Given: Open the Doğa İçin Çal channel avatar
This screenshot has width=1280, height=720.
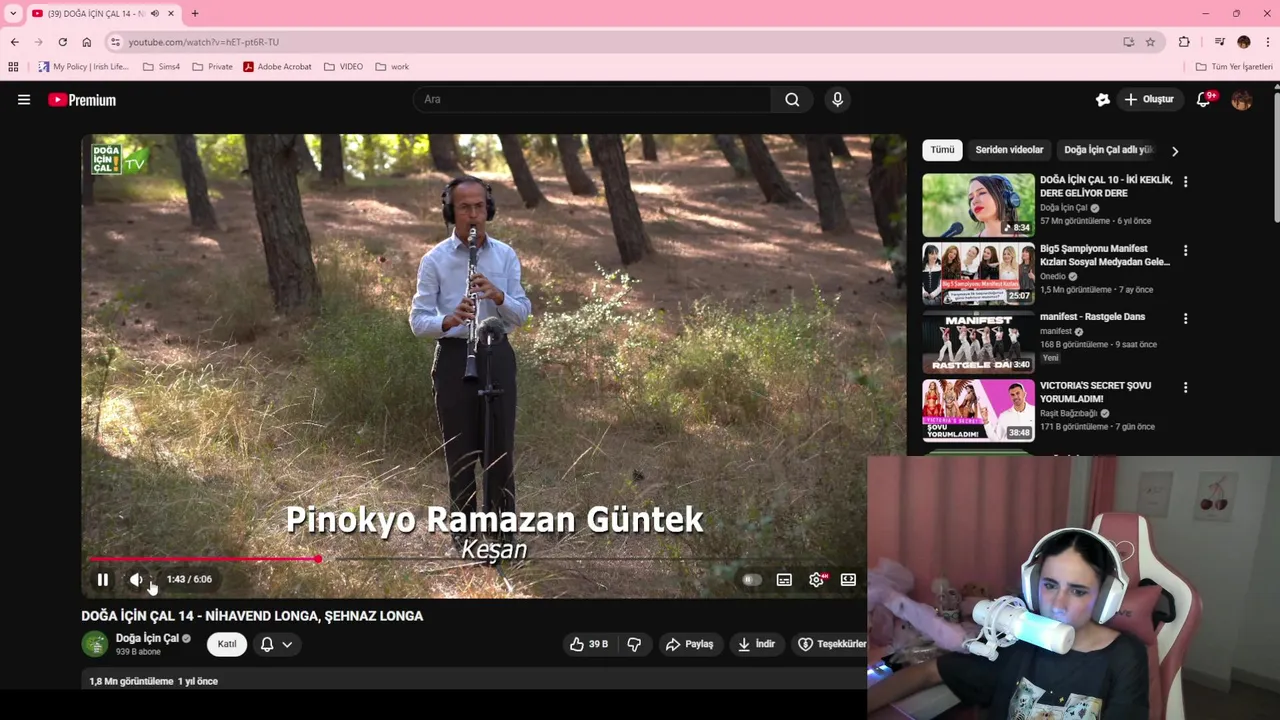Looking at the screenshot, I should (95, 644).
